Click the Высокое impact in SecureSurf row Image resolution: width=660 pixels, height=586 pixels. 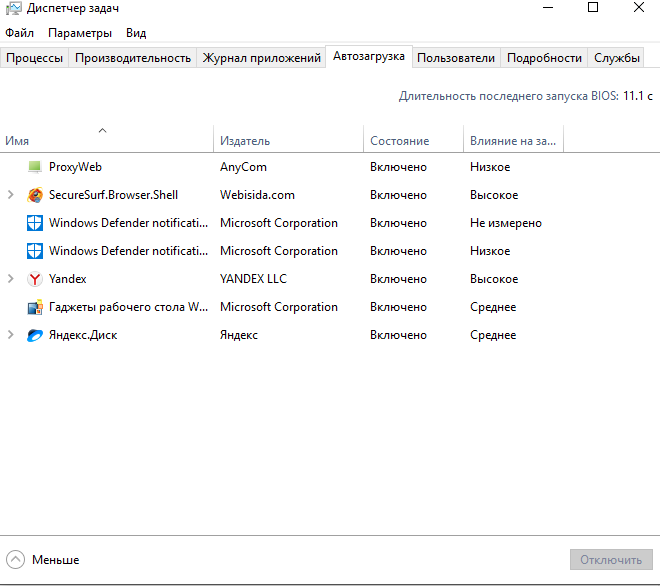point(494,195)
